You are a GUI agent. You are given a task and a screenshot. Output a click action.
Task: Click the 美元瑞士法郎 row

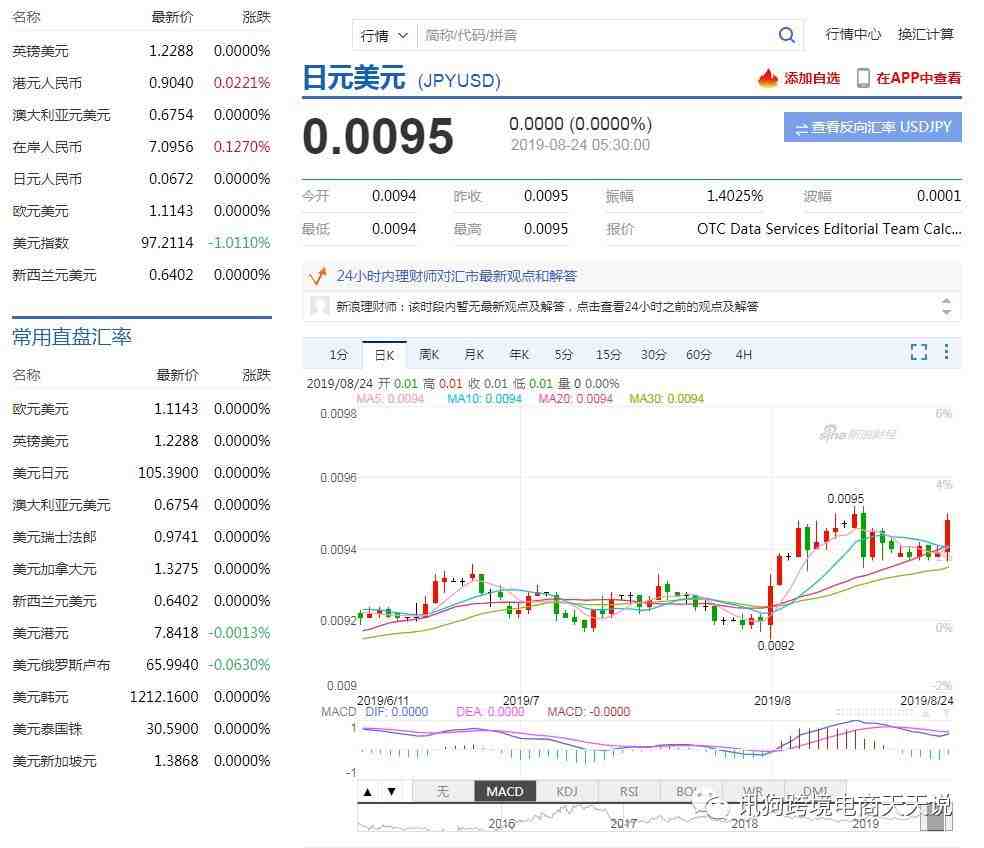pos(141,537)
